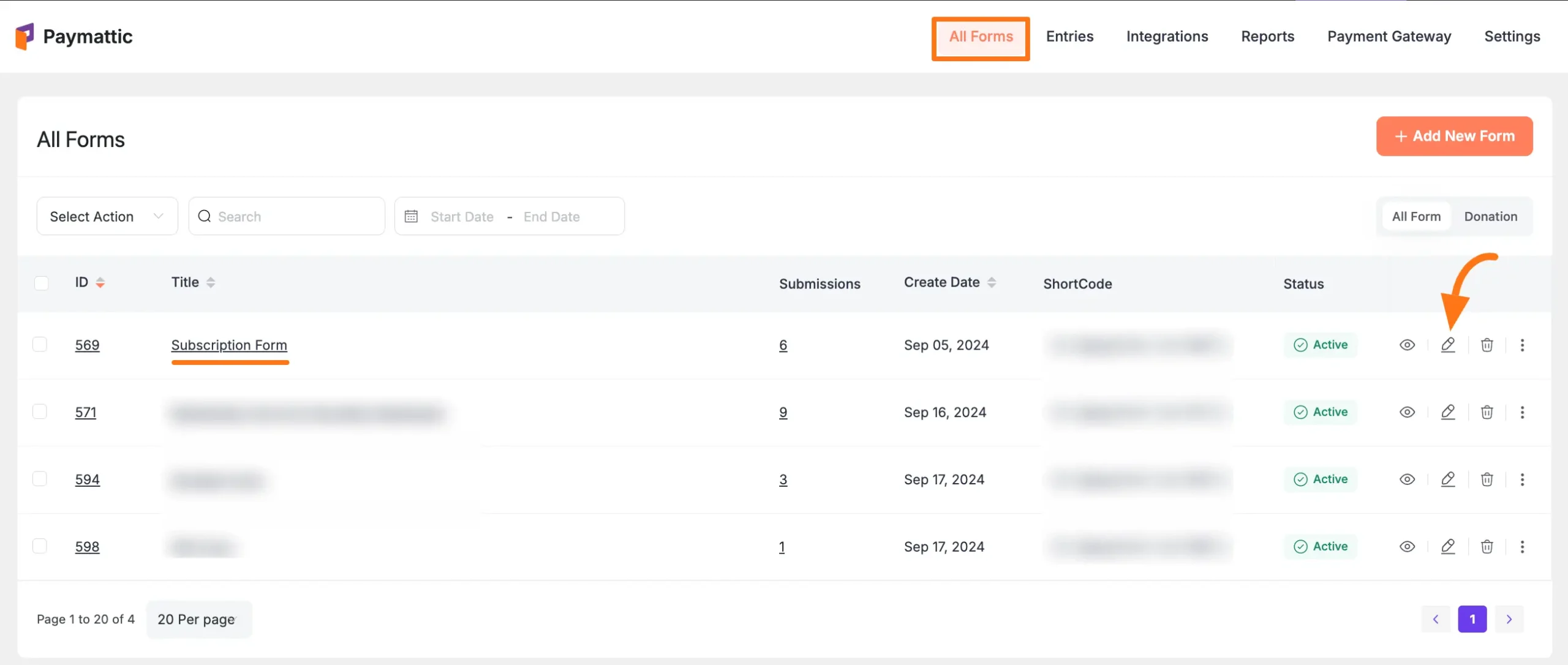Select the checkbox beside form 594
This screenshot has height=665, width=1568.
(40, 479)
